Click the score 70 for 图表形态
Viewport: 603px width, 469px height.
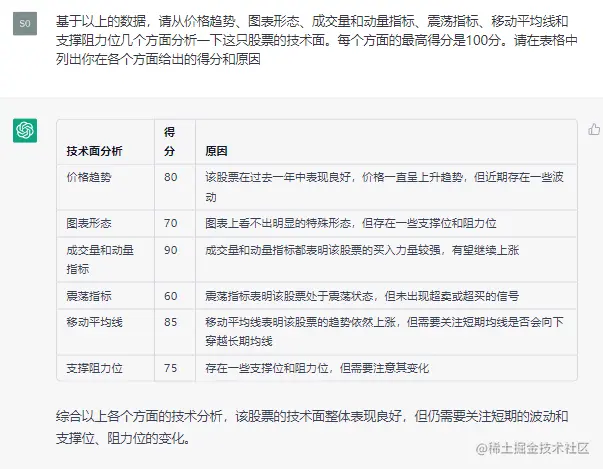coord(171,223)
